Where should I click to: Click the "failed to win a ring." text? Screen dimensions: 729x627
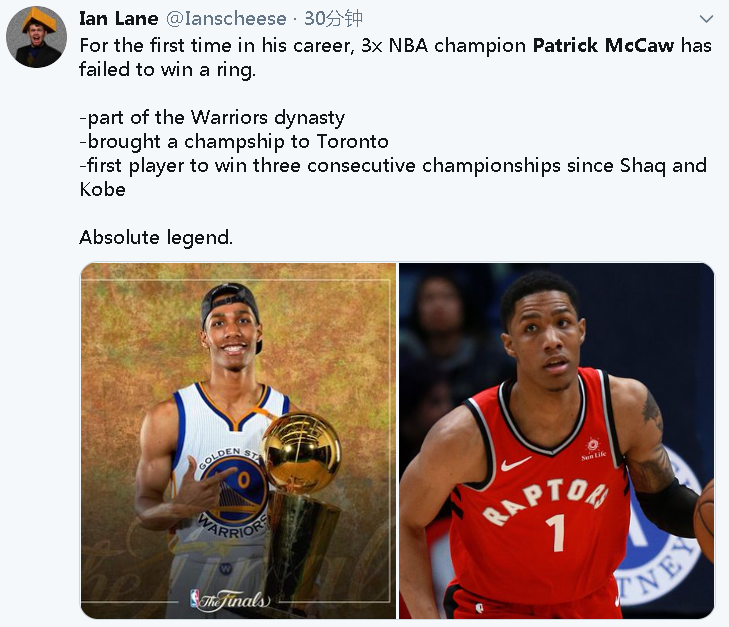167,70
